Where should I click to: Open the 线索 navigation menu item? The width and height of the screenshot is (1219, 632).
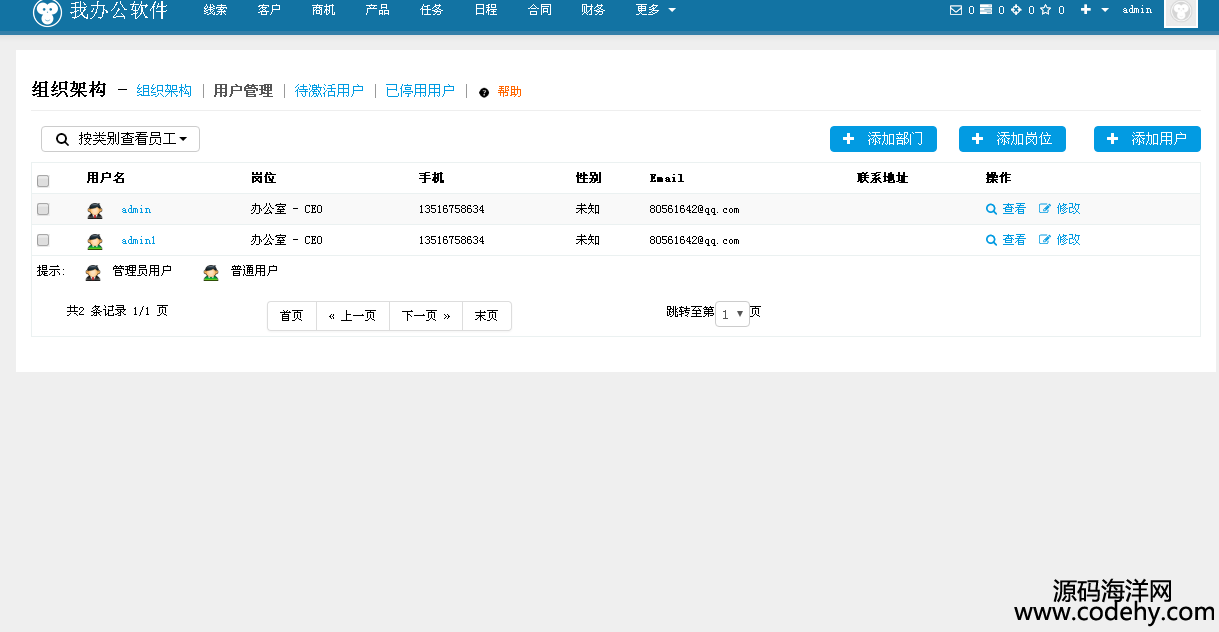(x=215, y=10)
